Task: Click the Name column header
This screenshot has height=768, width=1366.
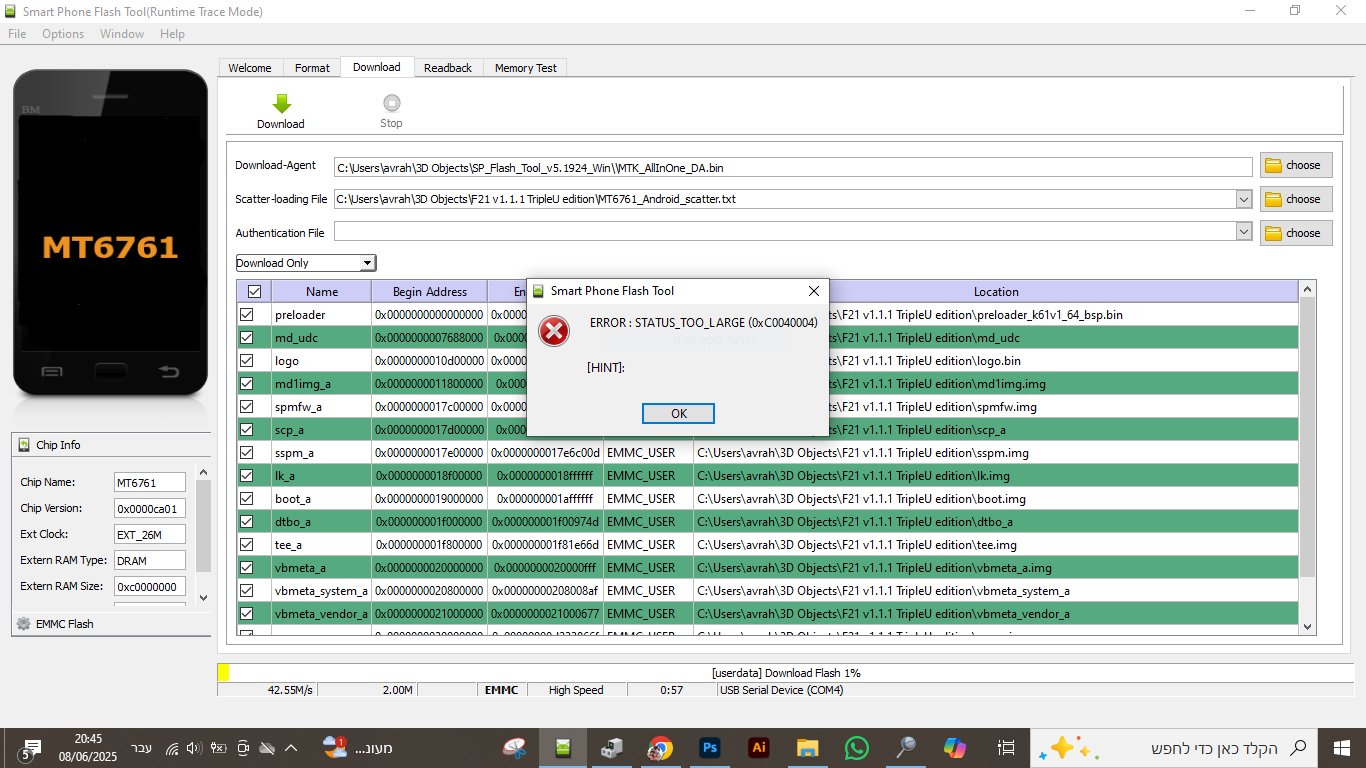Action: (322, 292)
